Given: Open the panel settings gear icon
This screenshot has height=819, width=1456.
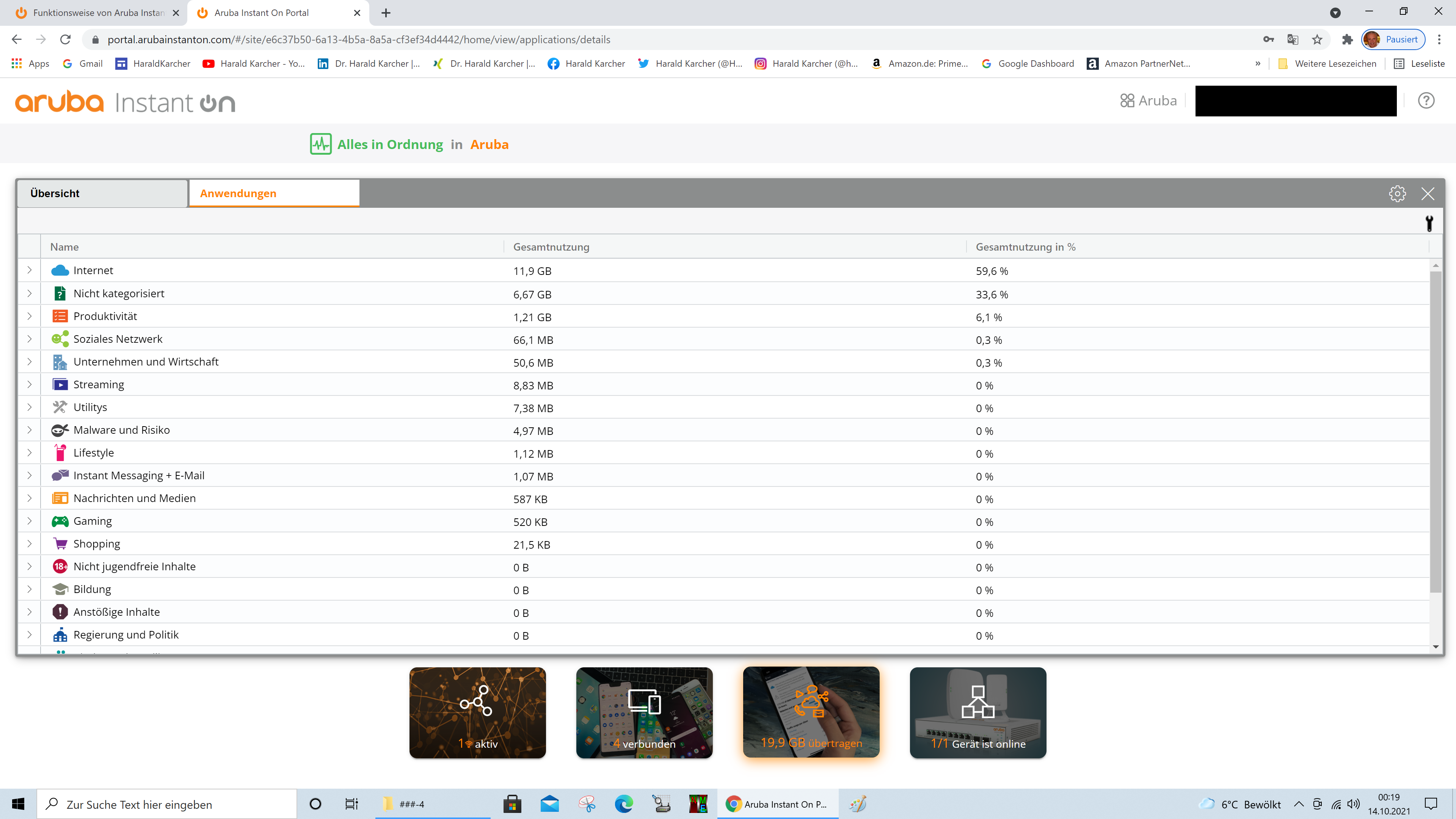Looking at the screenshot, I should (x=1396, y=193).
